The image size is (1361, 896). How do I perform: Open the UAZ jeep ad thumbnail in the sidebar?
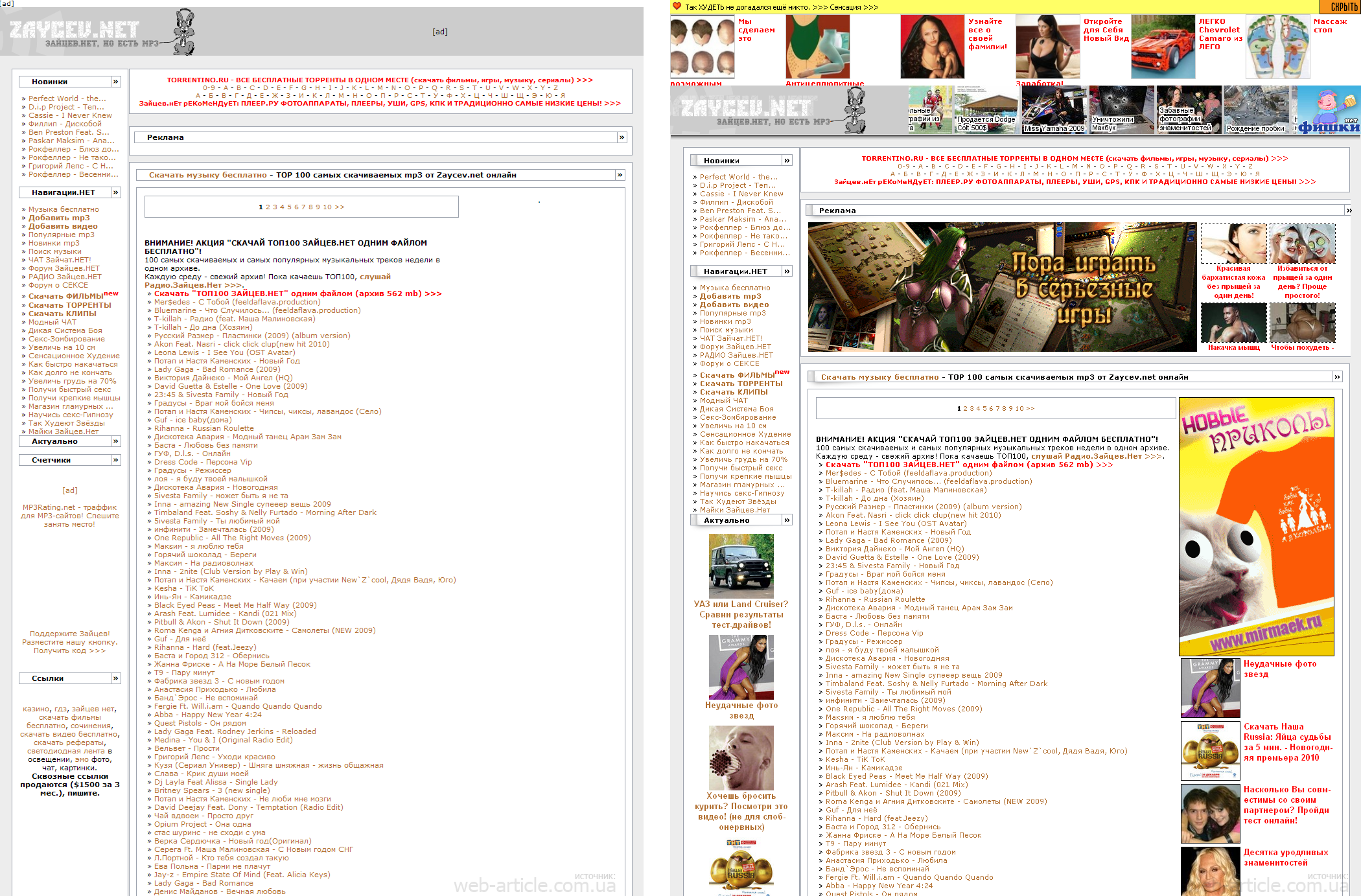point(741,566)
